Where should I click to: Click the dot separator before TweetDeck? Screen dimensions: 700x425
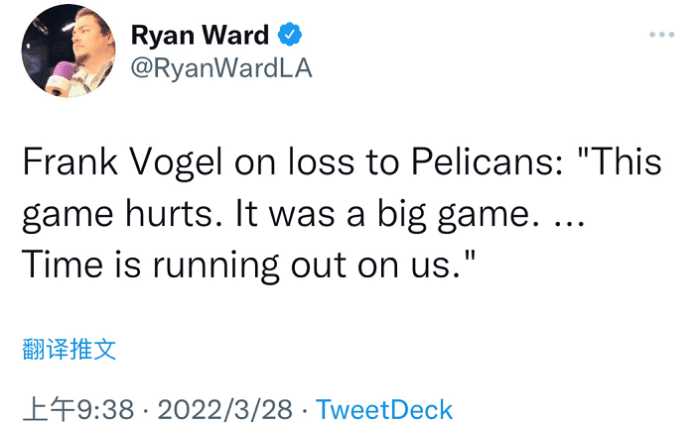[305, 409]
